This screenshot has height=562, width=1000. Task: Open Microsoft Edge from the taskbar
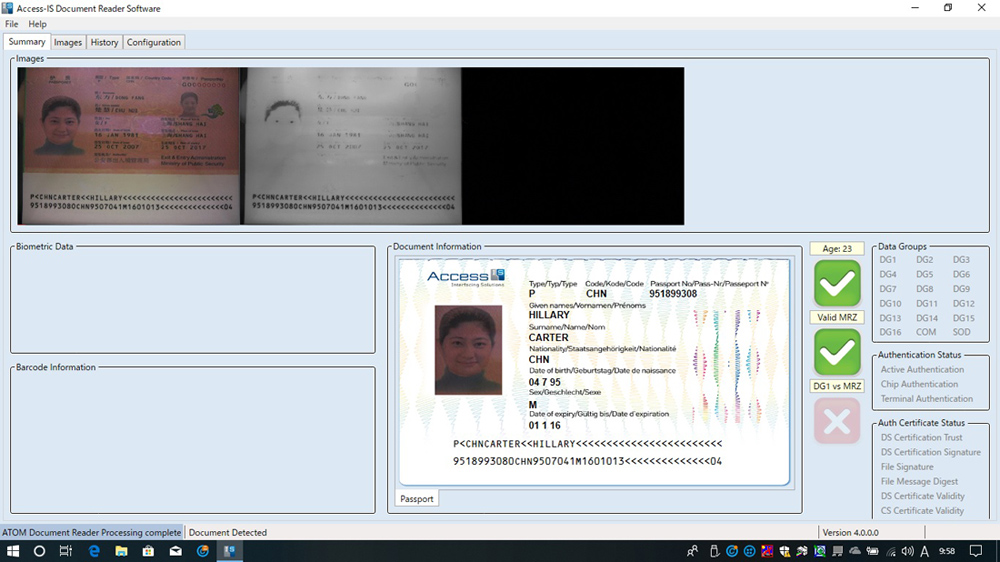tap(95, 551)
